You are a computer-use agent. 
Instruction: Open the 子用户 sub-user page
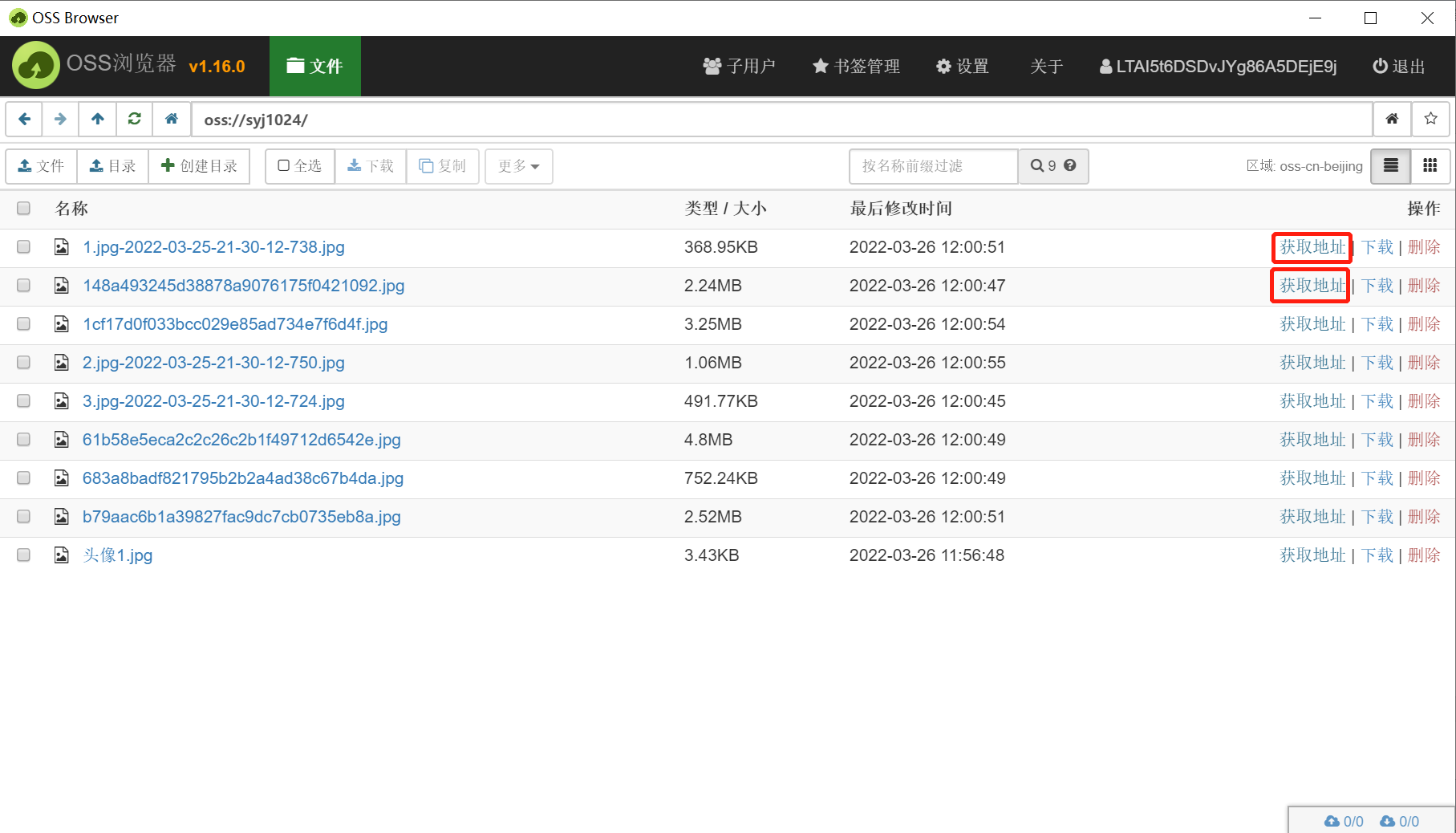tap(739, 67)
